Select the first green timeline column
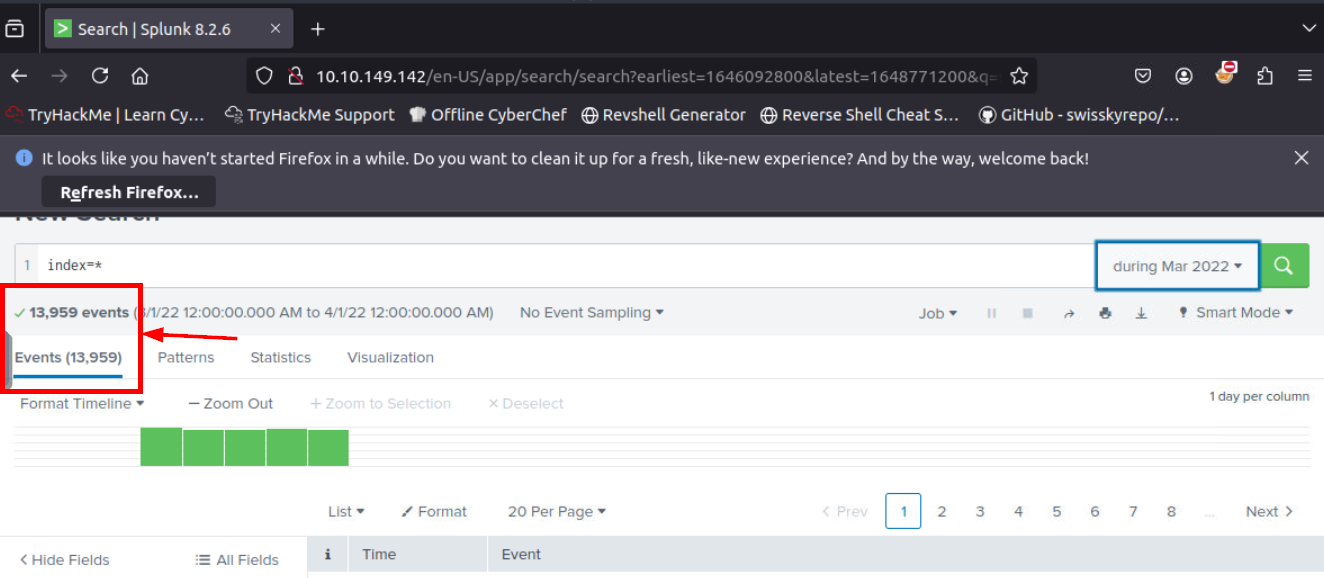Viewport: 1324px width, 578px height. pyautogui.click(x=161, y=447)
